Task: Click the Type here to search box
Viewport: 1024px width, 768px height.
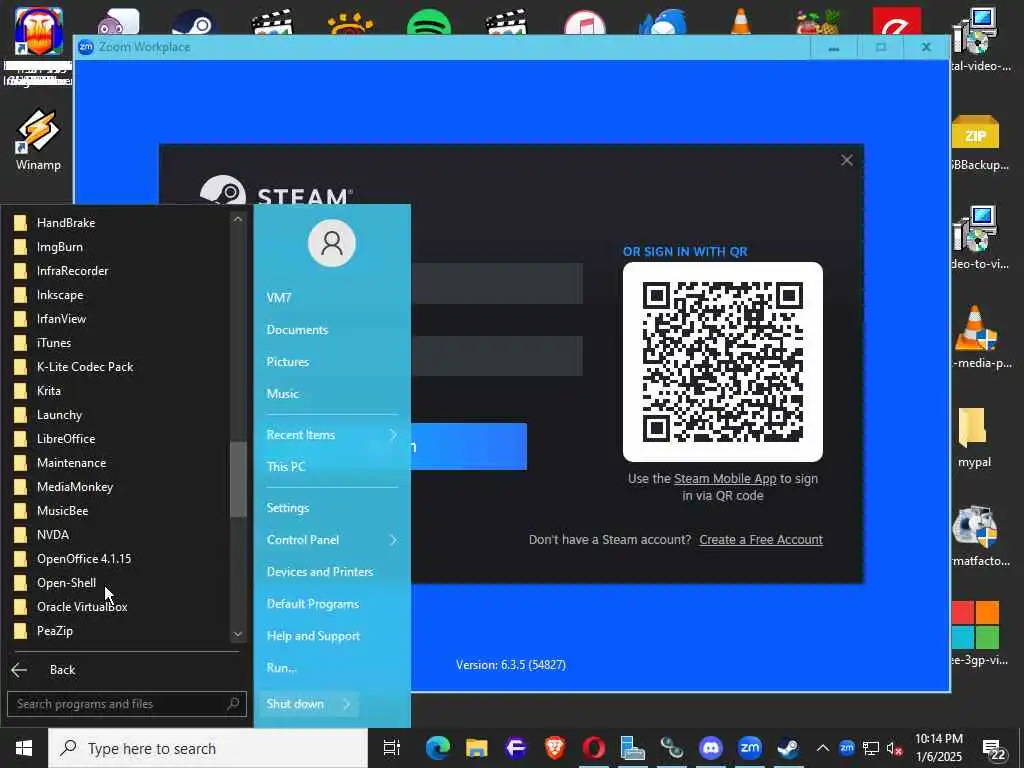Action: coord(208,748)
